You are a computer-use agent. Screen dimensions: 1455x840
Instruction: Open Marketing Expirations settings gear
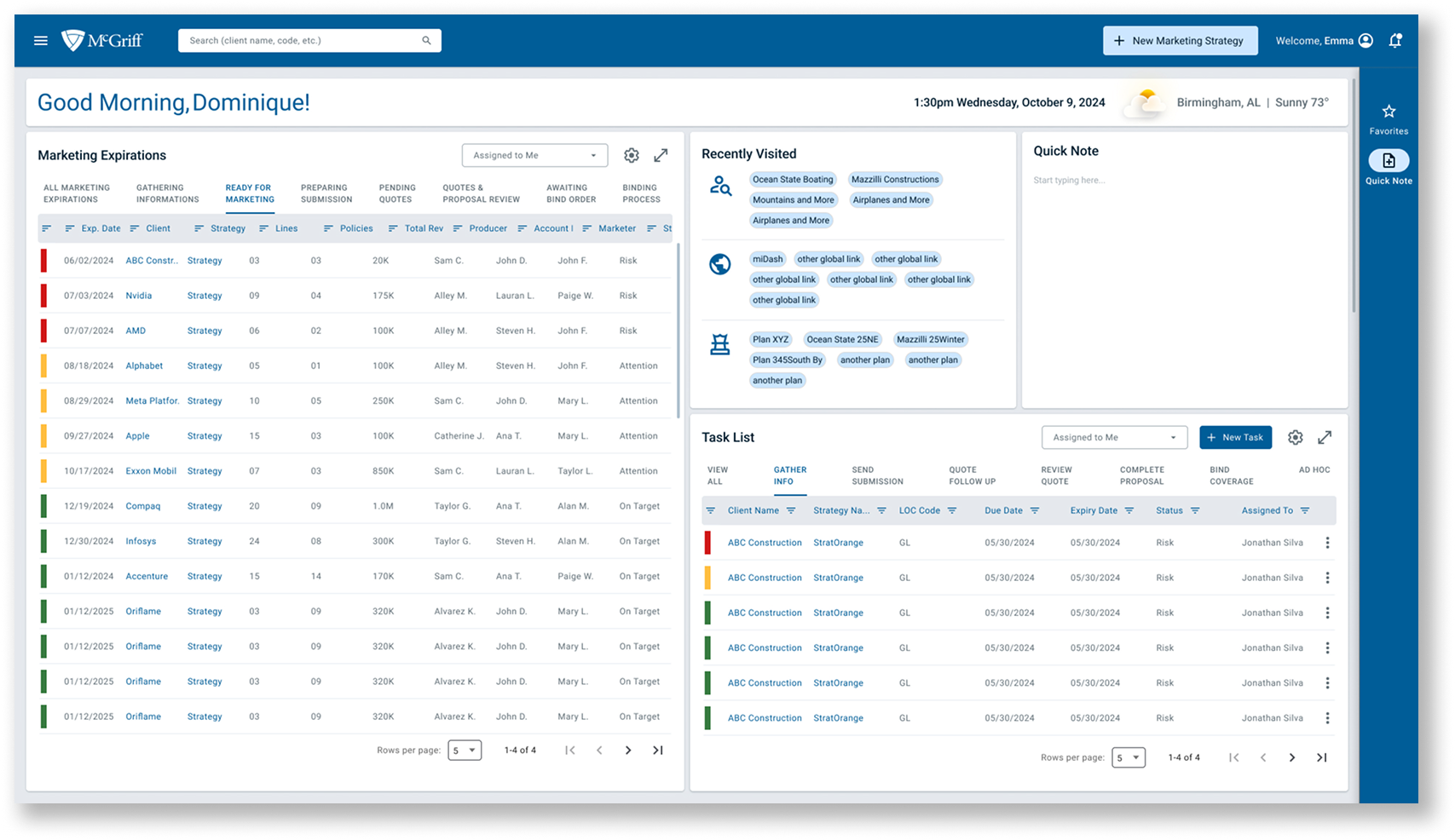pyautogui.click(x=631, y=155)
